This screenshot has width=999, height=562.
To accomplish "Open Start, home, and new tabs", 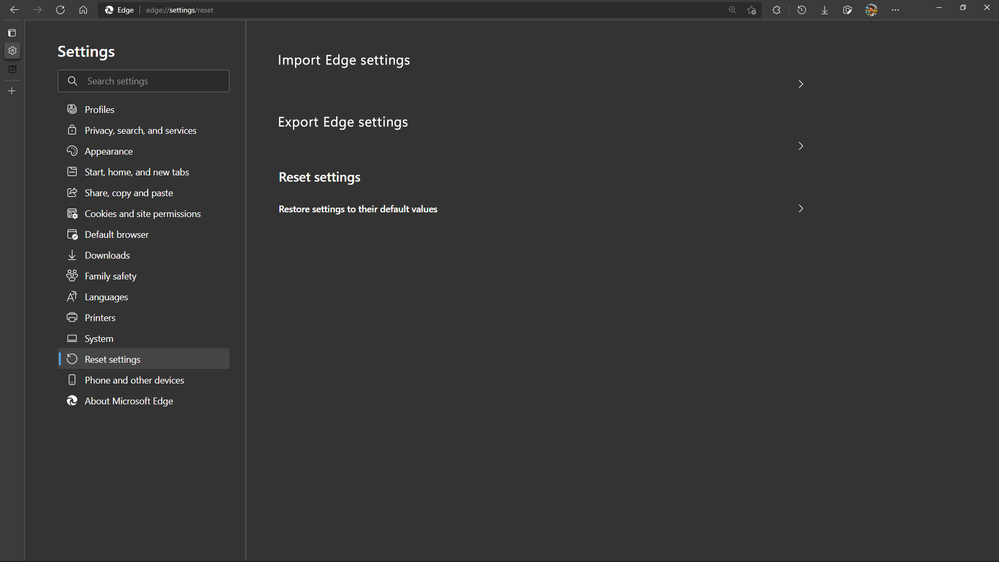I will [143, 172].
